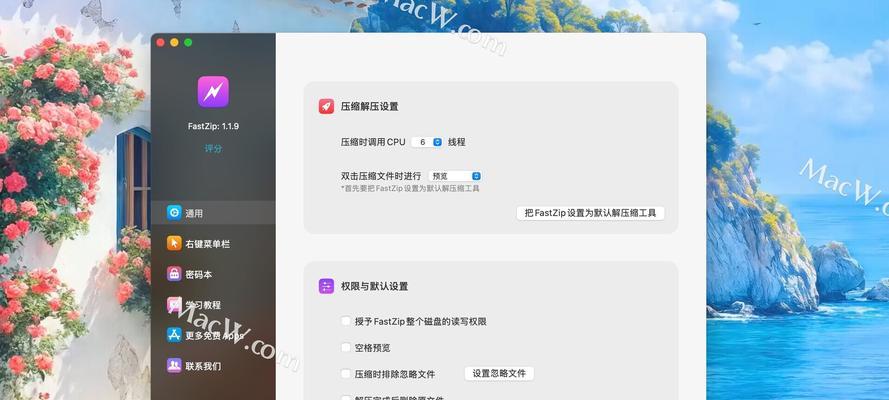
Task: Open the 双击压缩文件时进行 预览 dropdown
Action: 455,176
